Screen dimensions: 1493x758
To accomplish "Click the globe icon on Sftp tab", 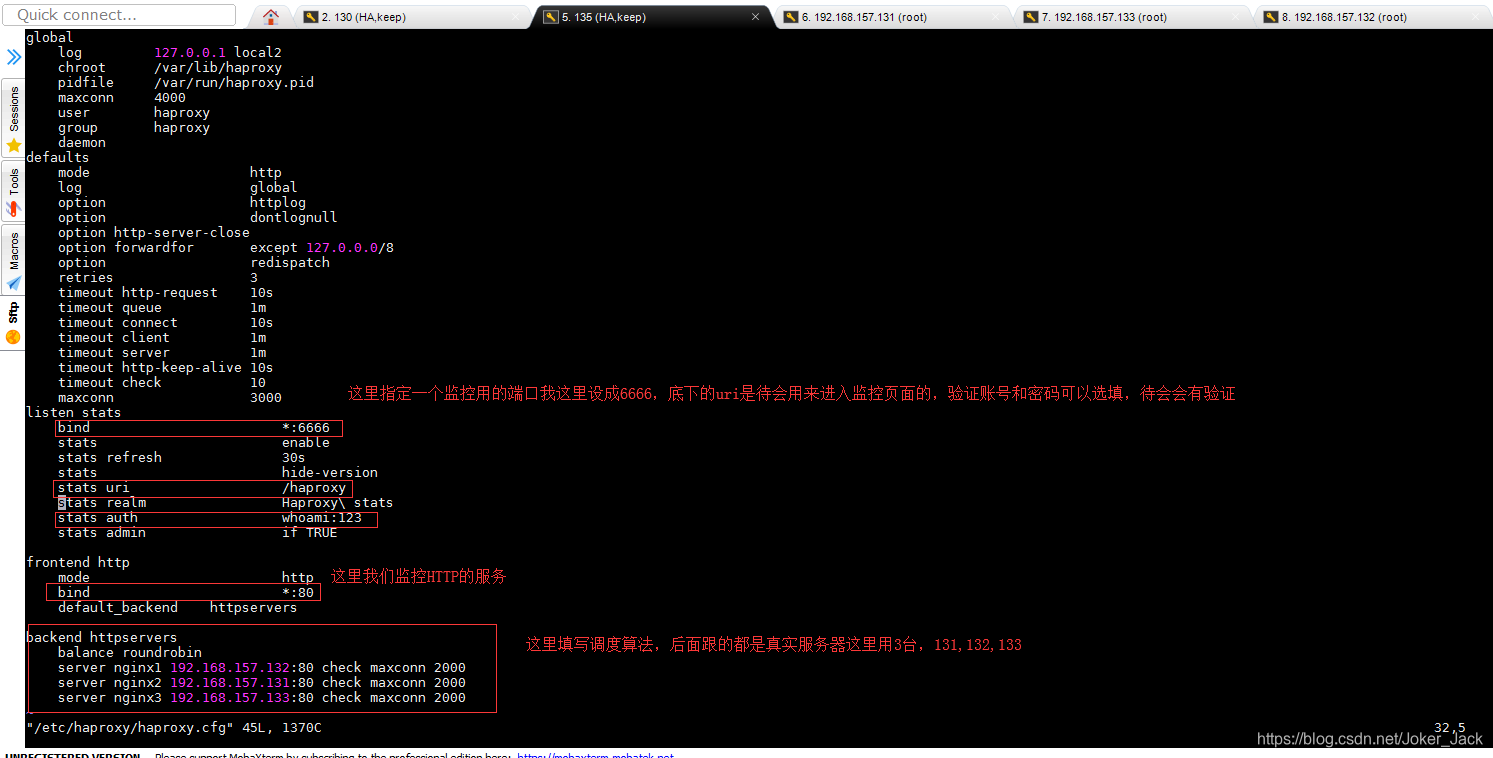I will pyautogui.click(x=13, y=338).
